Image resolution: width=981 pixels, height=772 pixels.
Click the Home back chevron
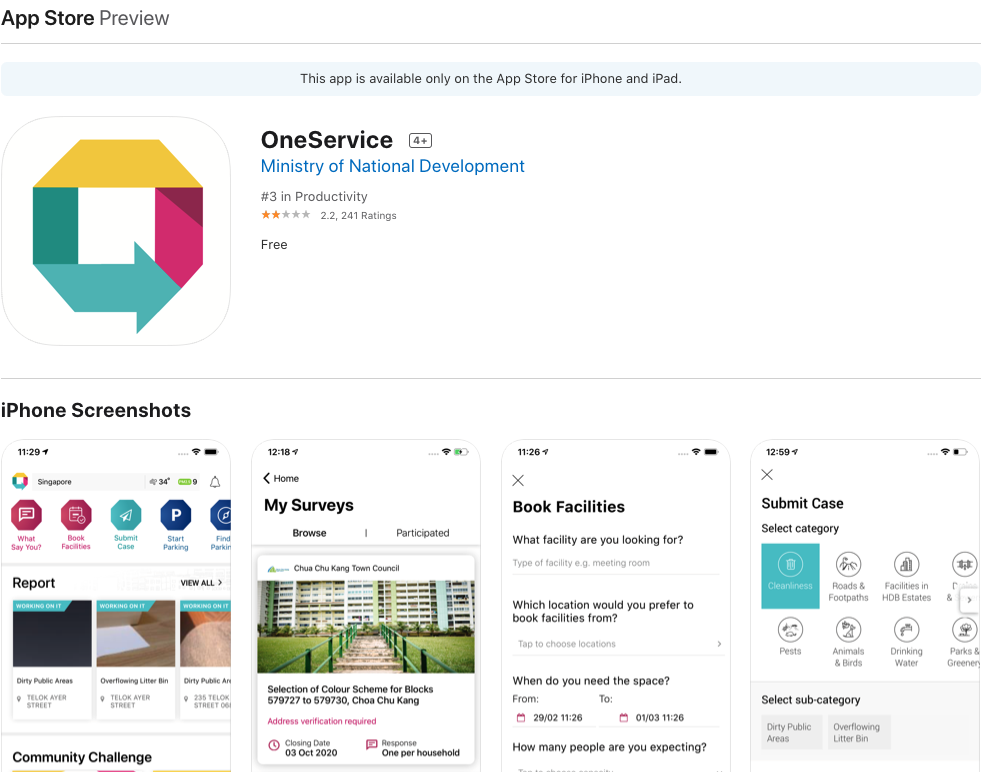(267, 479)
